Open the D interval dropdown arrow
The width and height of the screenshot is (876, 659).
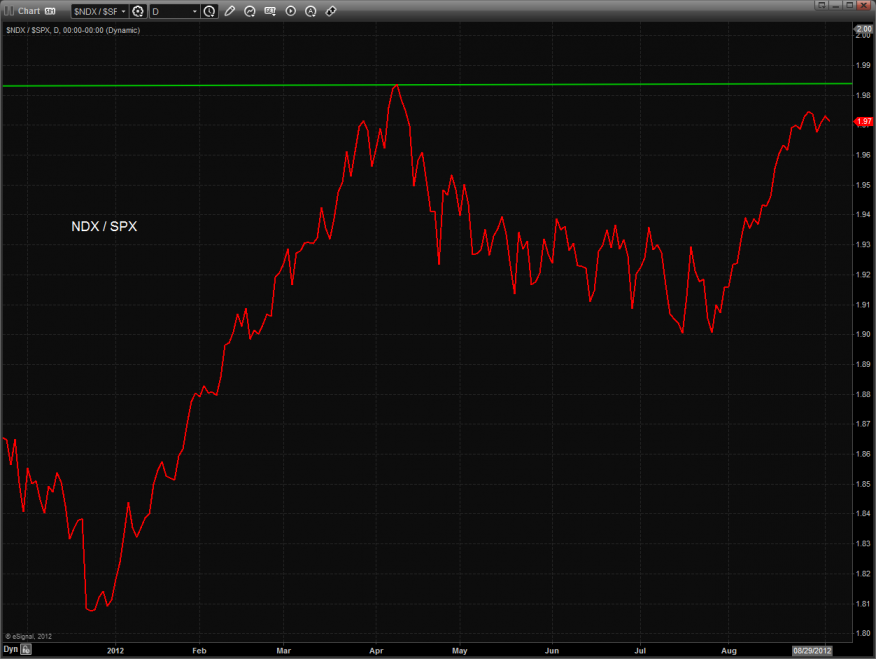click(194, 12)
